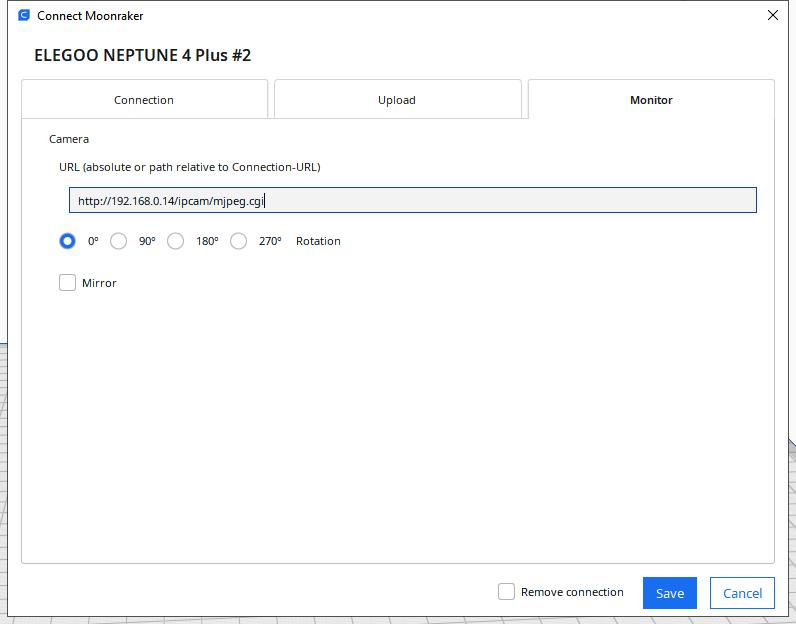Click the URL absolute or relative path label

190,167
